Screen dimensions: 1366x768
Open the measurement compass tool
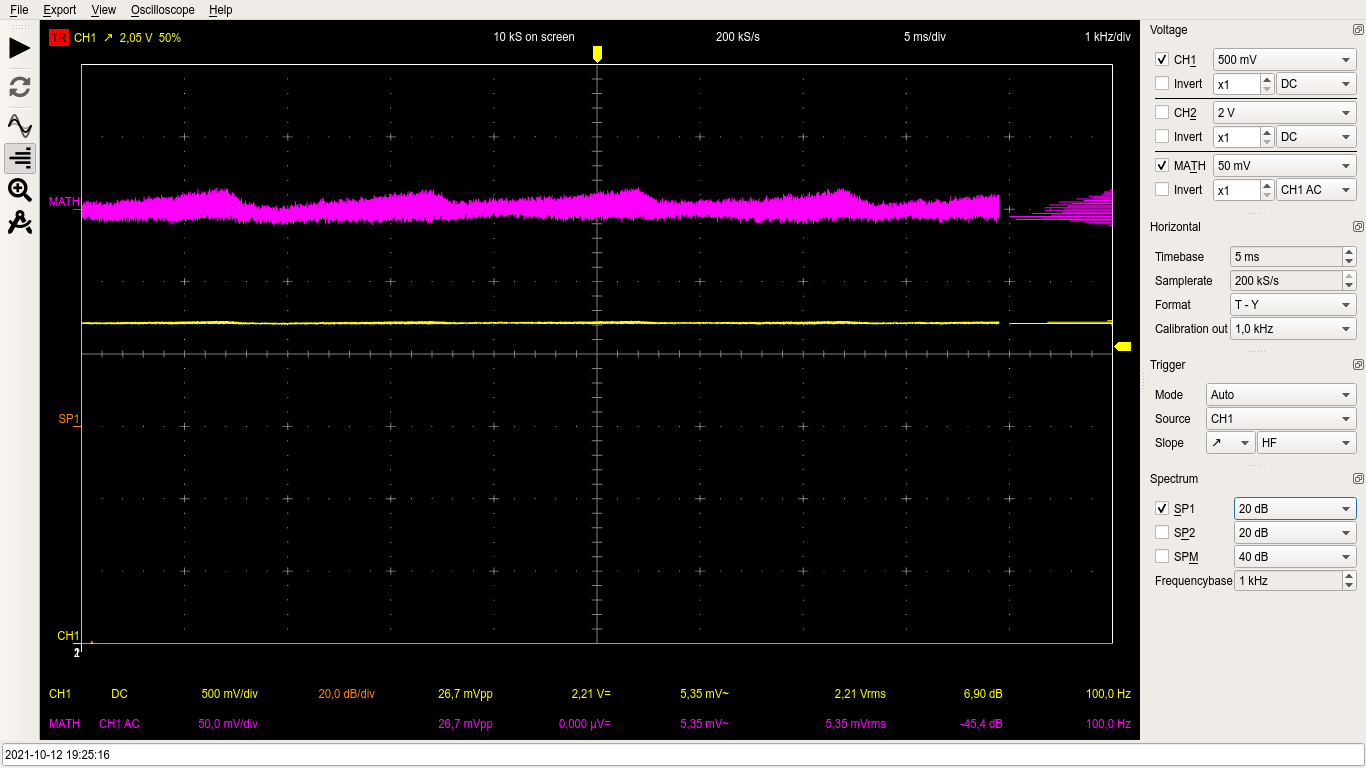click(20, 223)
